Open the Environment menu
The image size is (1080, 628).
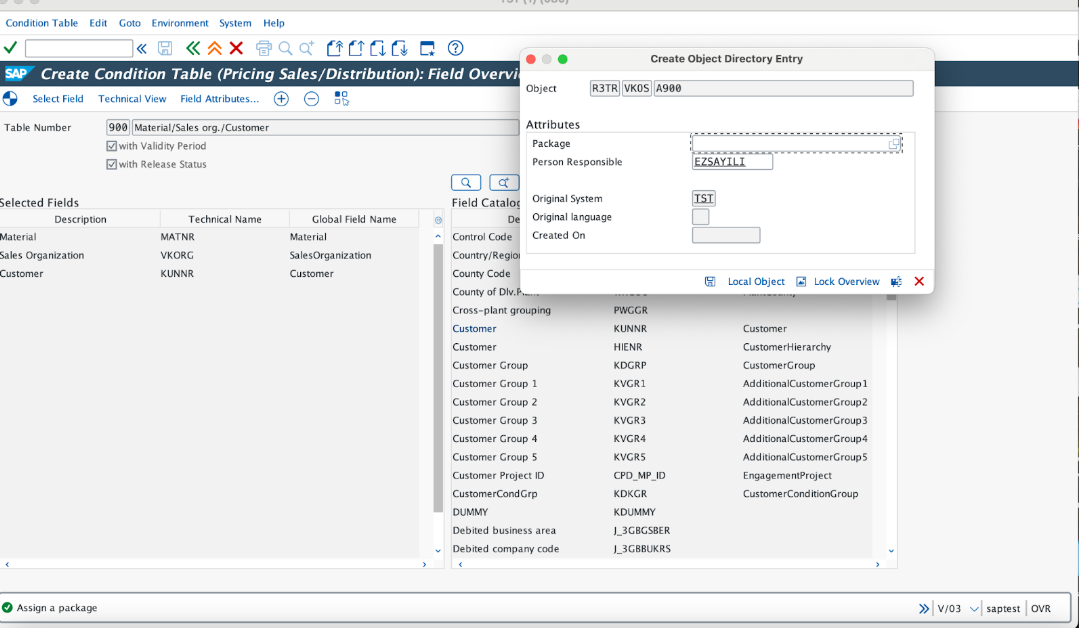pyautogui.click(x=180, y=23)
